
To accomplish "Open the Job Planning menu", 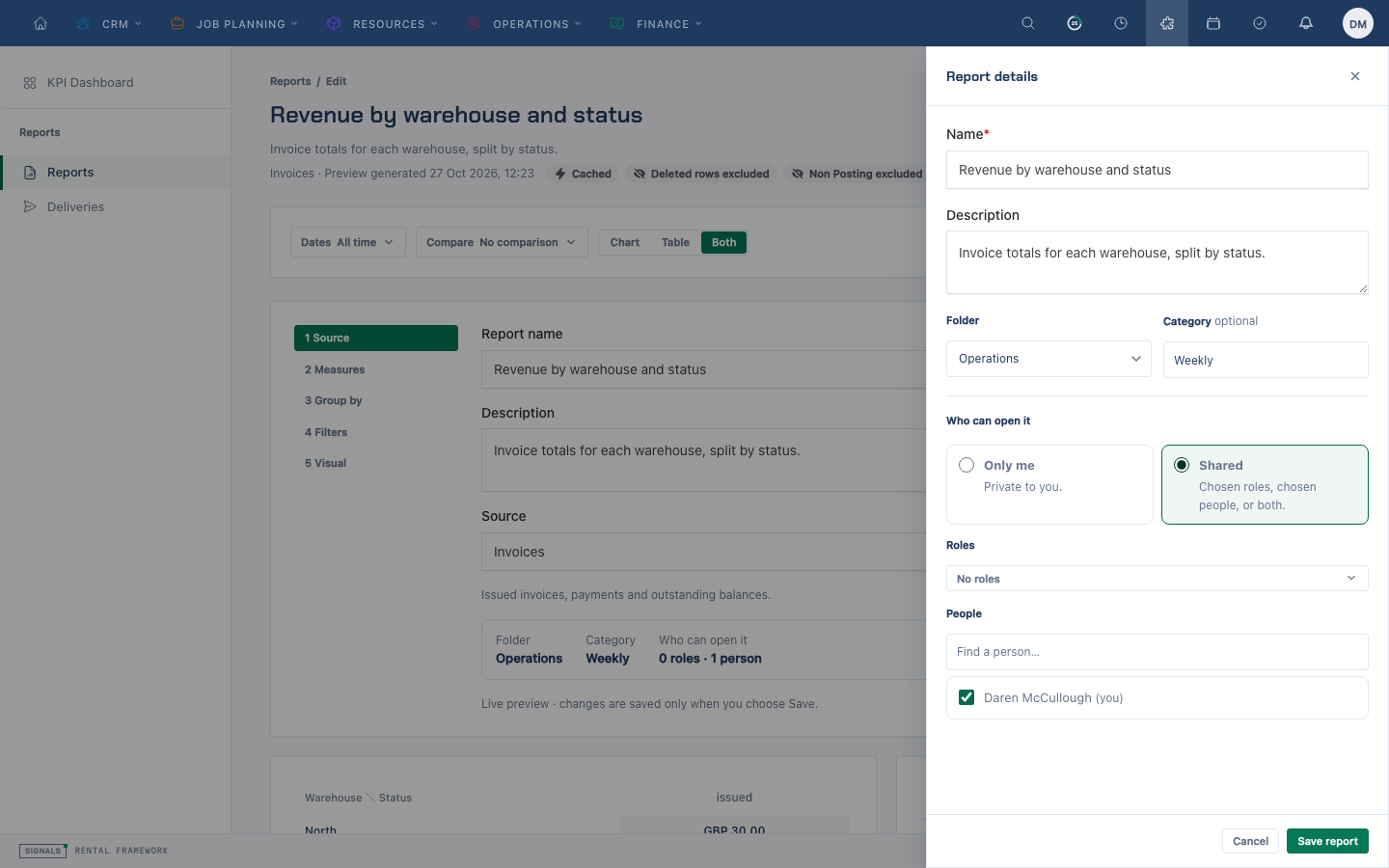I will tap(233, 23).
